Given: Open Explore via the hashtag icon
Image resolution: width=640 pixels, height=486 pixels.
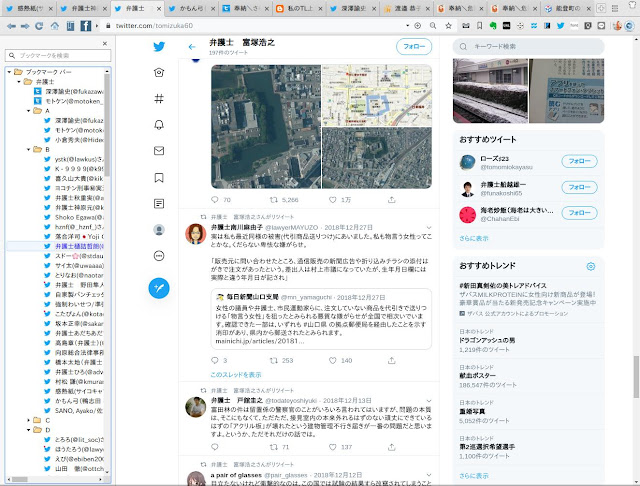Looking at the screenshot, I should click(159, 98).
